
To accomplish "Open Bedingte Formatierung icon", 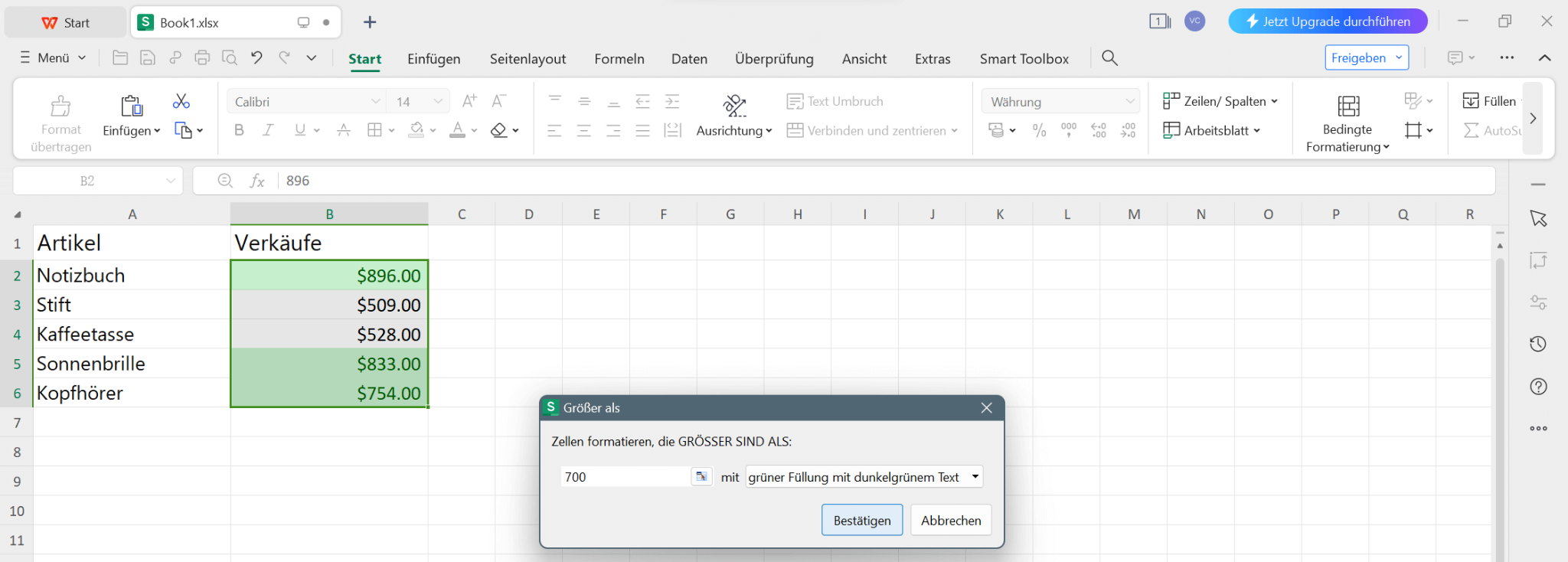I will point(1347,106).
